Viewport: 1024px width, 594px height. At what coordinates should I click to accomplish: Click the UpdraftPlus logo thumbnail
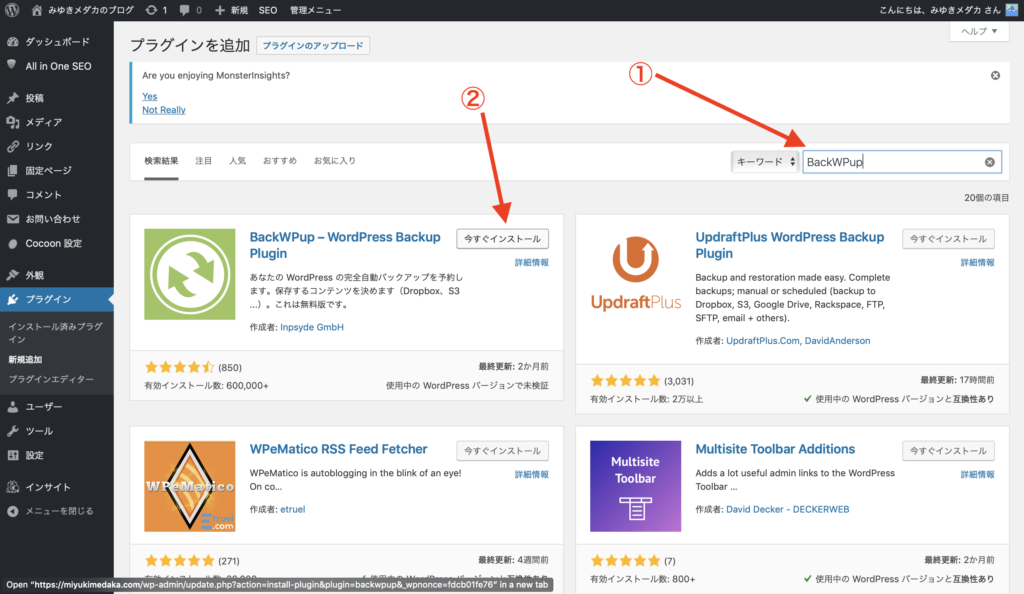coord(635,274)
